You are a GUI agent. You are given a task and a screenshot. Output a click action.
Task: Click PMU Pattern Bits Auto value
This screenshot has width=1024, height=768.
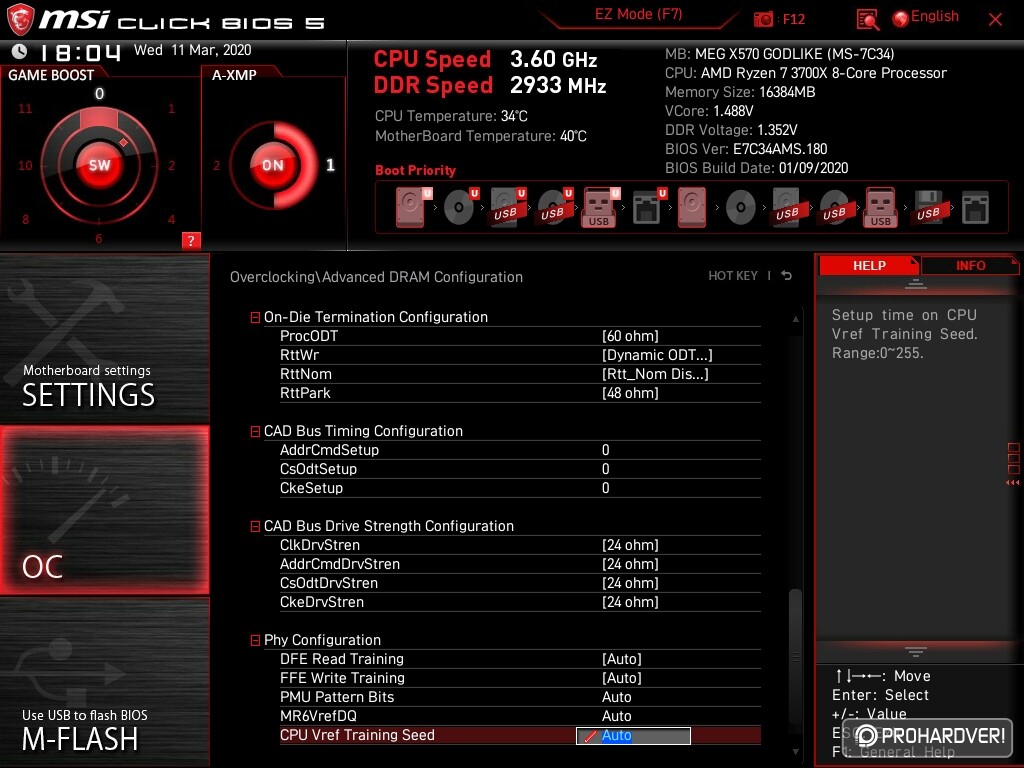coord(616,697)
